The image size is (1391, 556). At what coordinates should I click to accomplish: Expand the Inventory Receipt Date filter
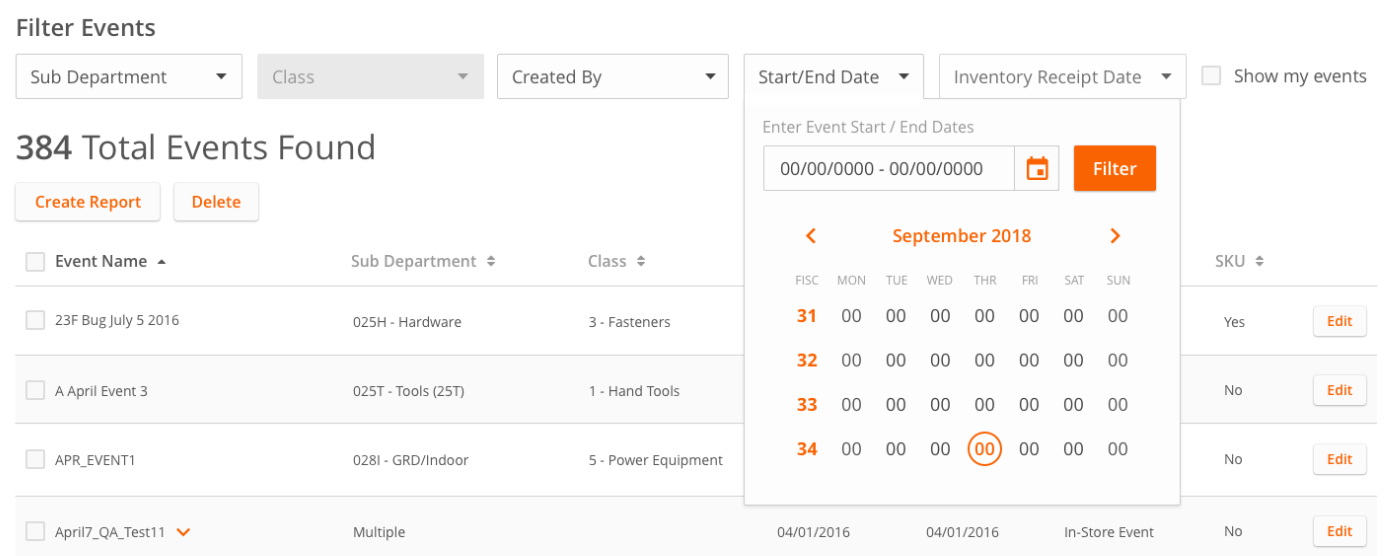coord(1062,77)
